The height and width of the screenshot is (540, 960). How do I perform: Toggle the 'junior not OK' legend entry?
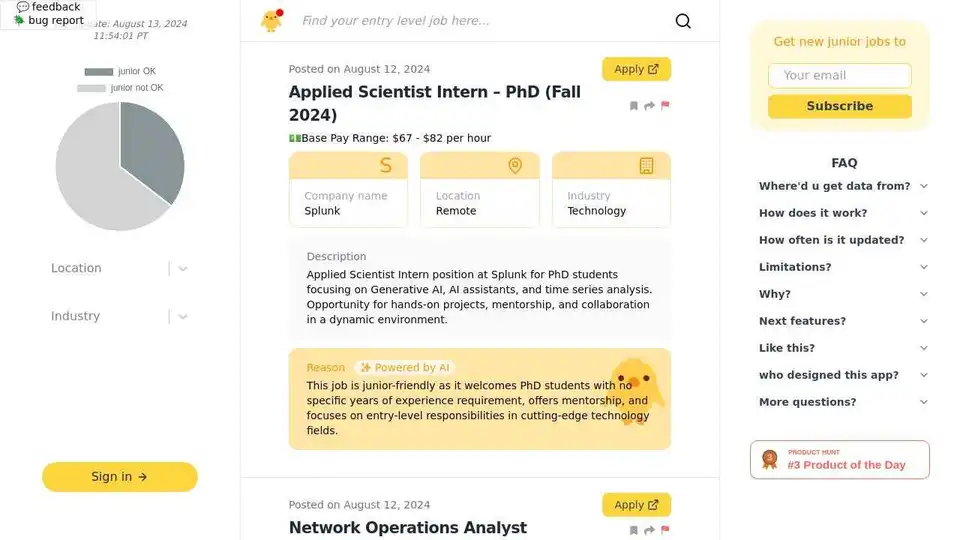point(120,88)
